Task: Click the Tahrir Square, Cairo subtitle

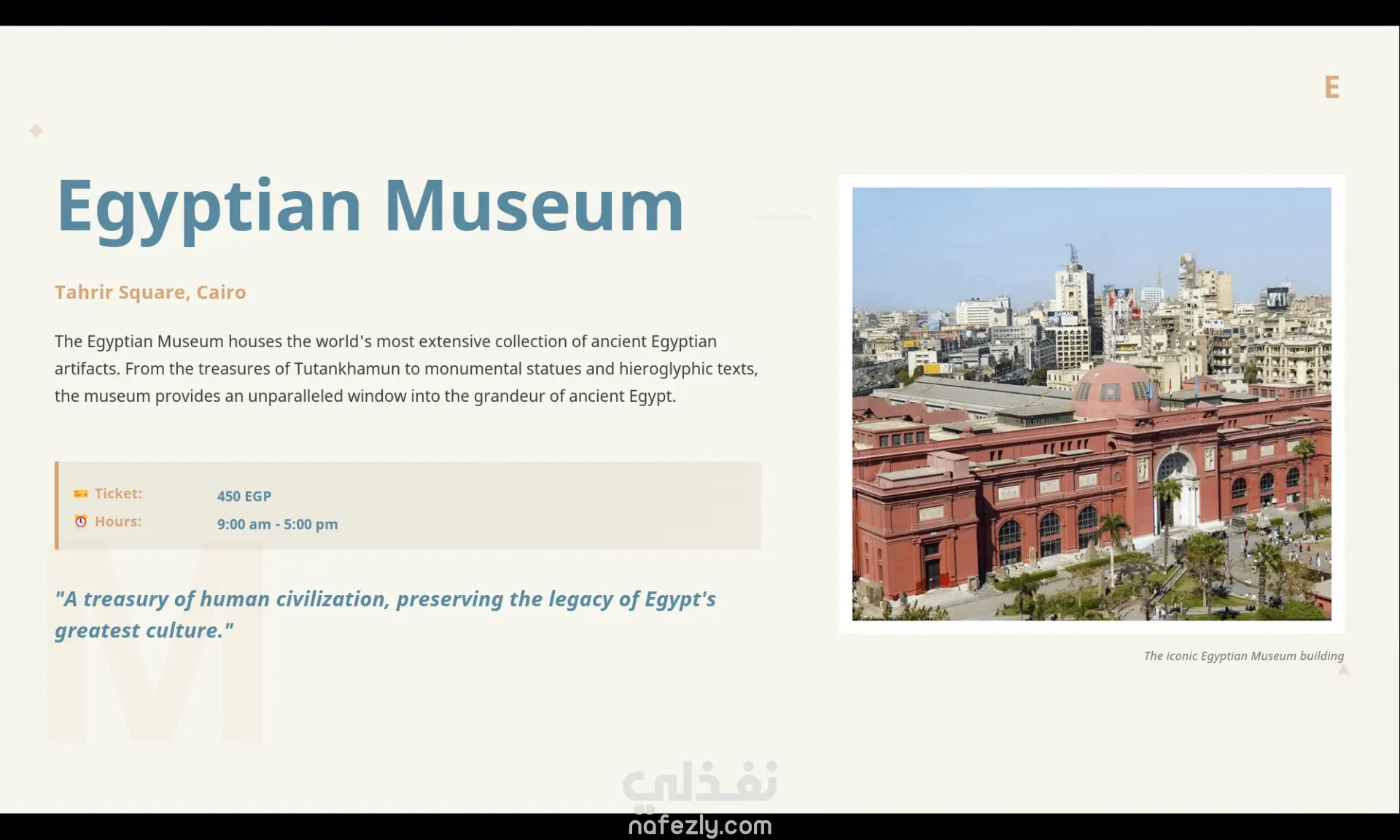Action: coord(150,292)
